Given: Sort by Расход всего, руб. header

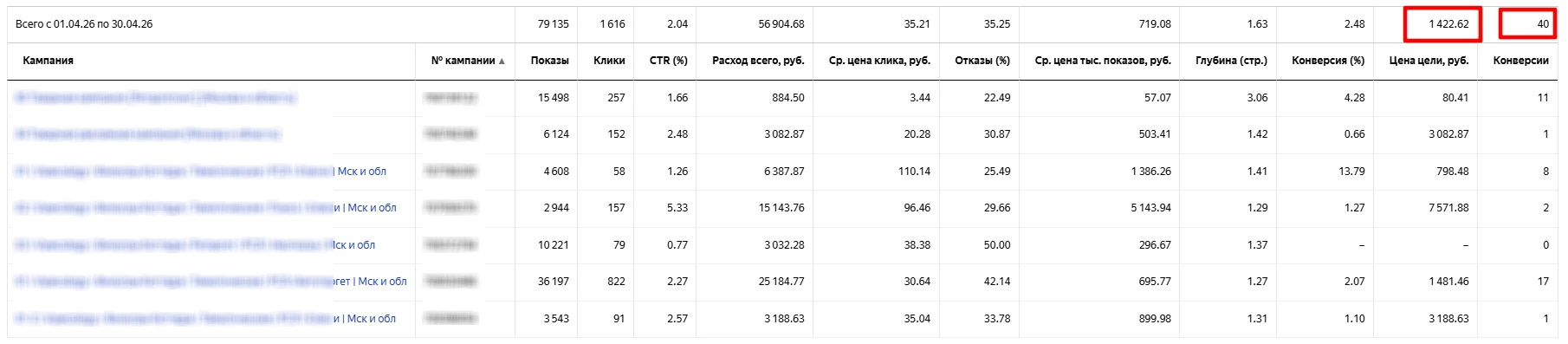Looking at the screenshot, I should (758, 61).
